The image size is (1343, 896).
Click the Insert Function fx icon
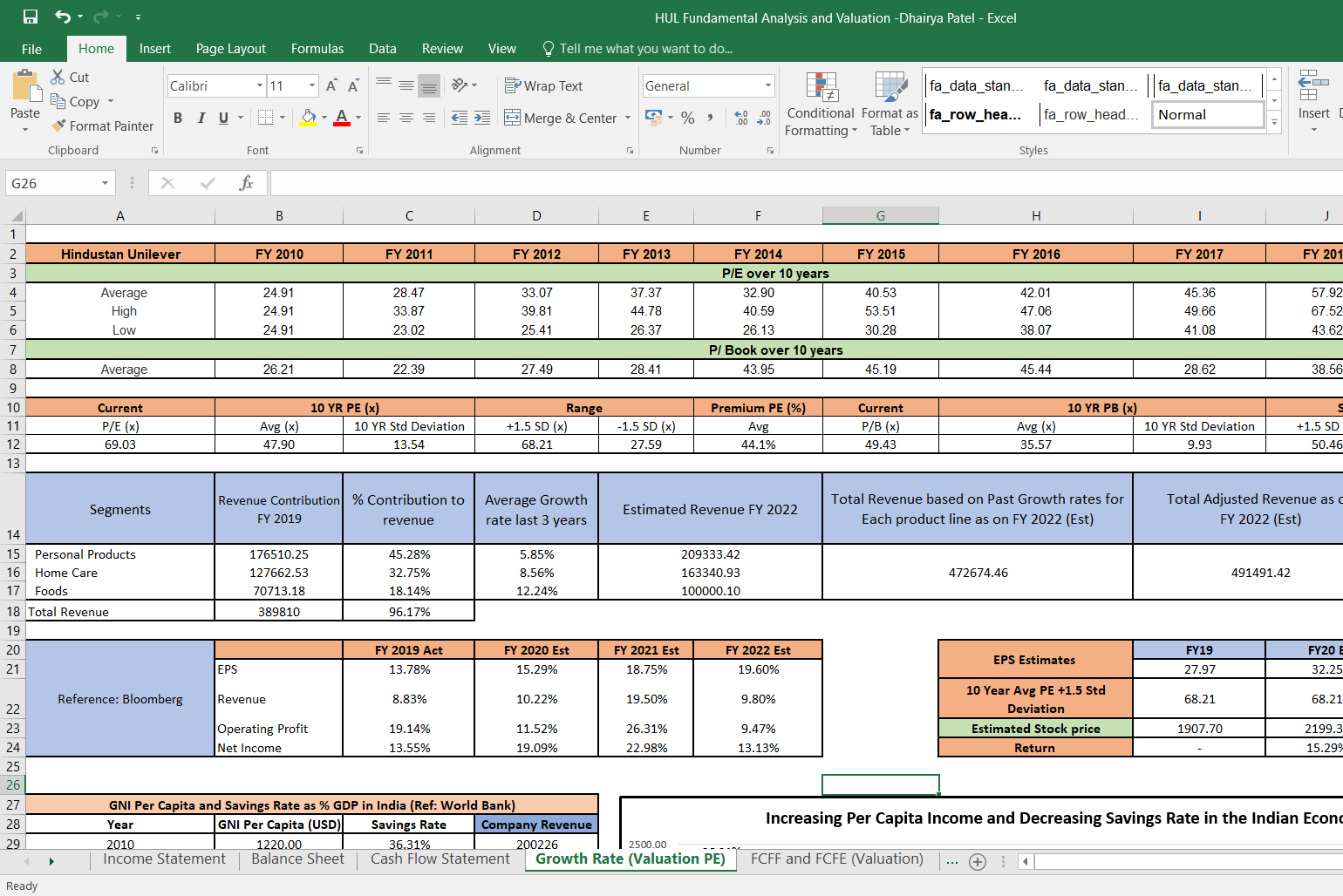click(x=246, y=183)
